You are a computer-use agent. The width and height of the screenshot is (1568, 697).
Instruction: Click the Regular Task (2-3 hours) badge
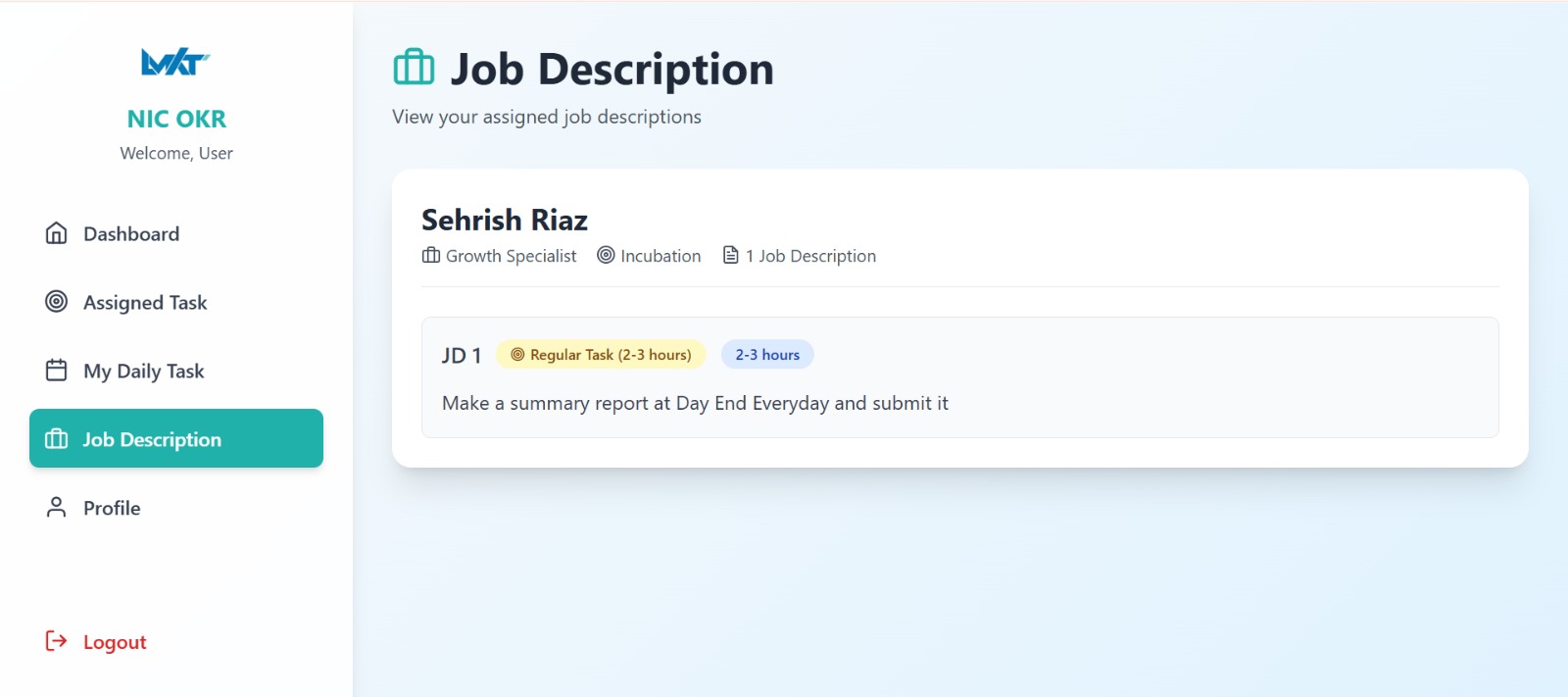tap(600, 354)
